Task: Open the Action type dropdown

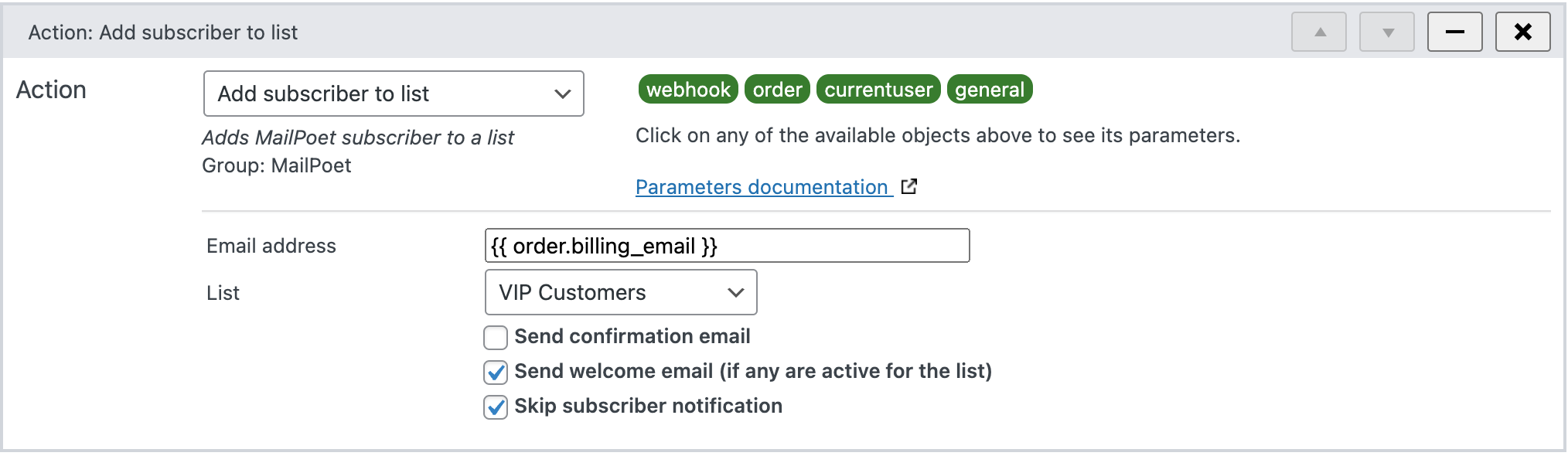Action: pyautogui.click(x=393, y=93)
